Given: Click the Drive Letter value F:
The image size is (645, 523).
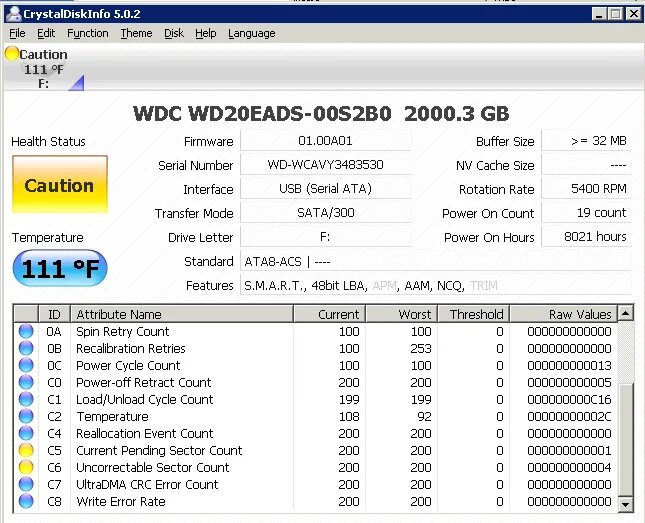Looking at the screenshot, I should coord(325,237).
